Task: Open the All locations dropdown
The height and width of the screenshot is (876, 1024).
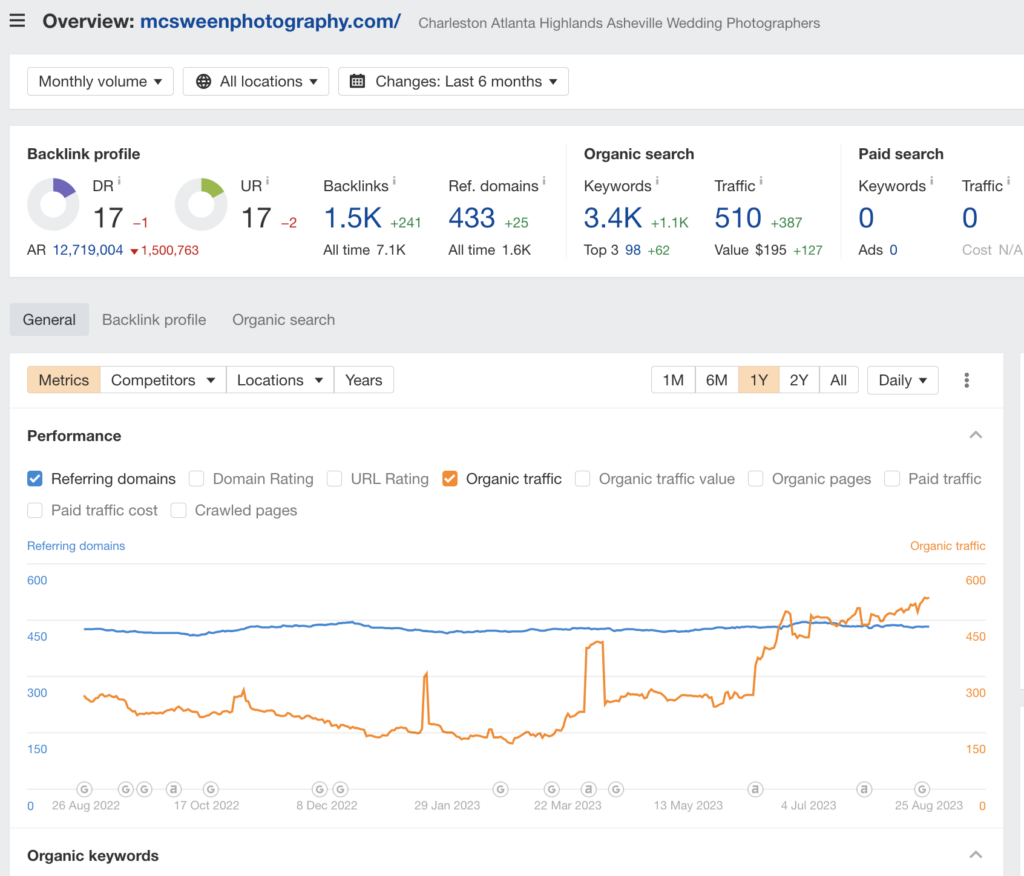Action: (x=256, y=82)
